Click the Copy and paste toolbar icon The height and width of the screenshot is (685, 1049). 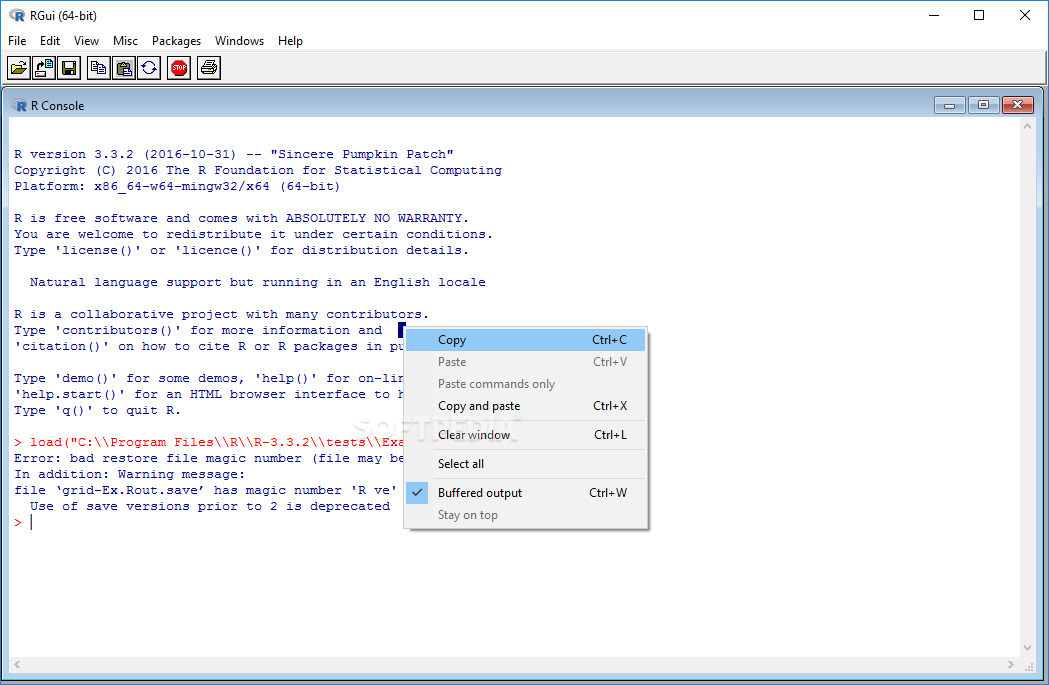(x=149, y=68)
